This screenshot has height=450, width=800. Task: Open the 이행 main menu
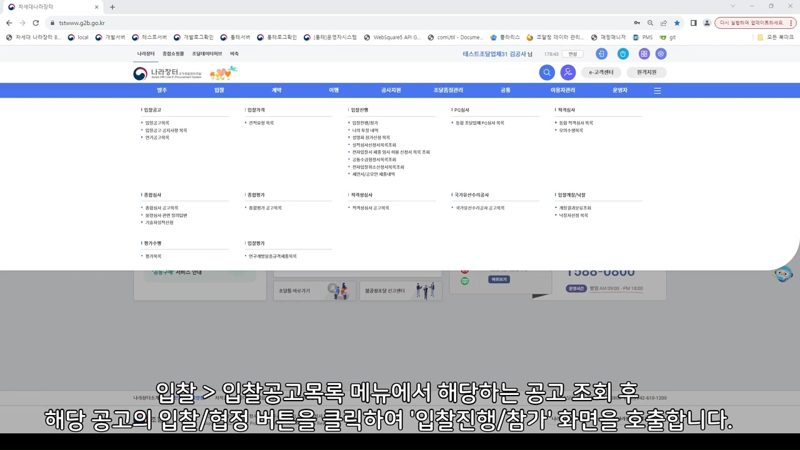point(334,90)
